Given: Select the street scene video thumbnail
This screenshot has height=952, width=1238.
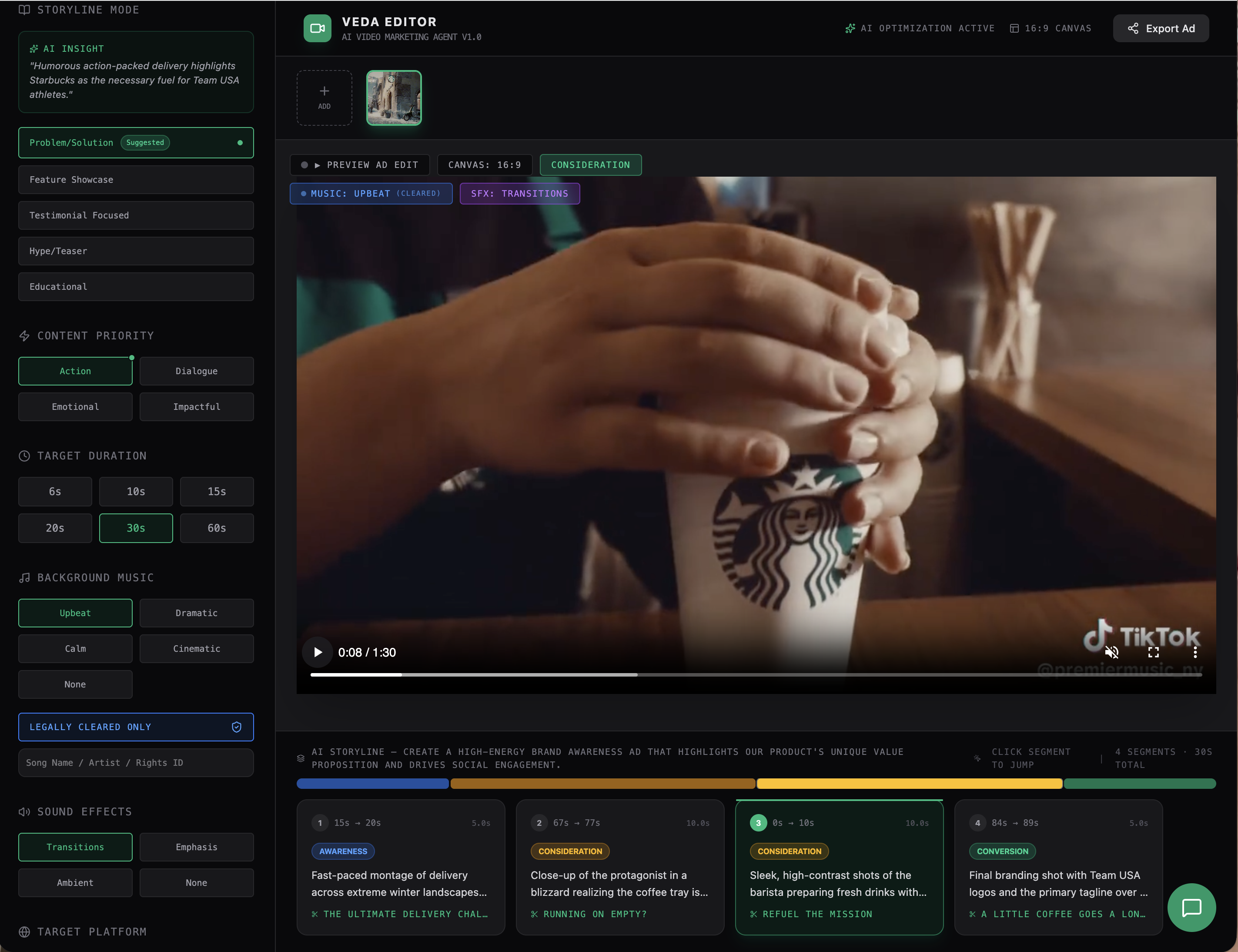Looking at the screenshot, I should 394,97.
